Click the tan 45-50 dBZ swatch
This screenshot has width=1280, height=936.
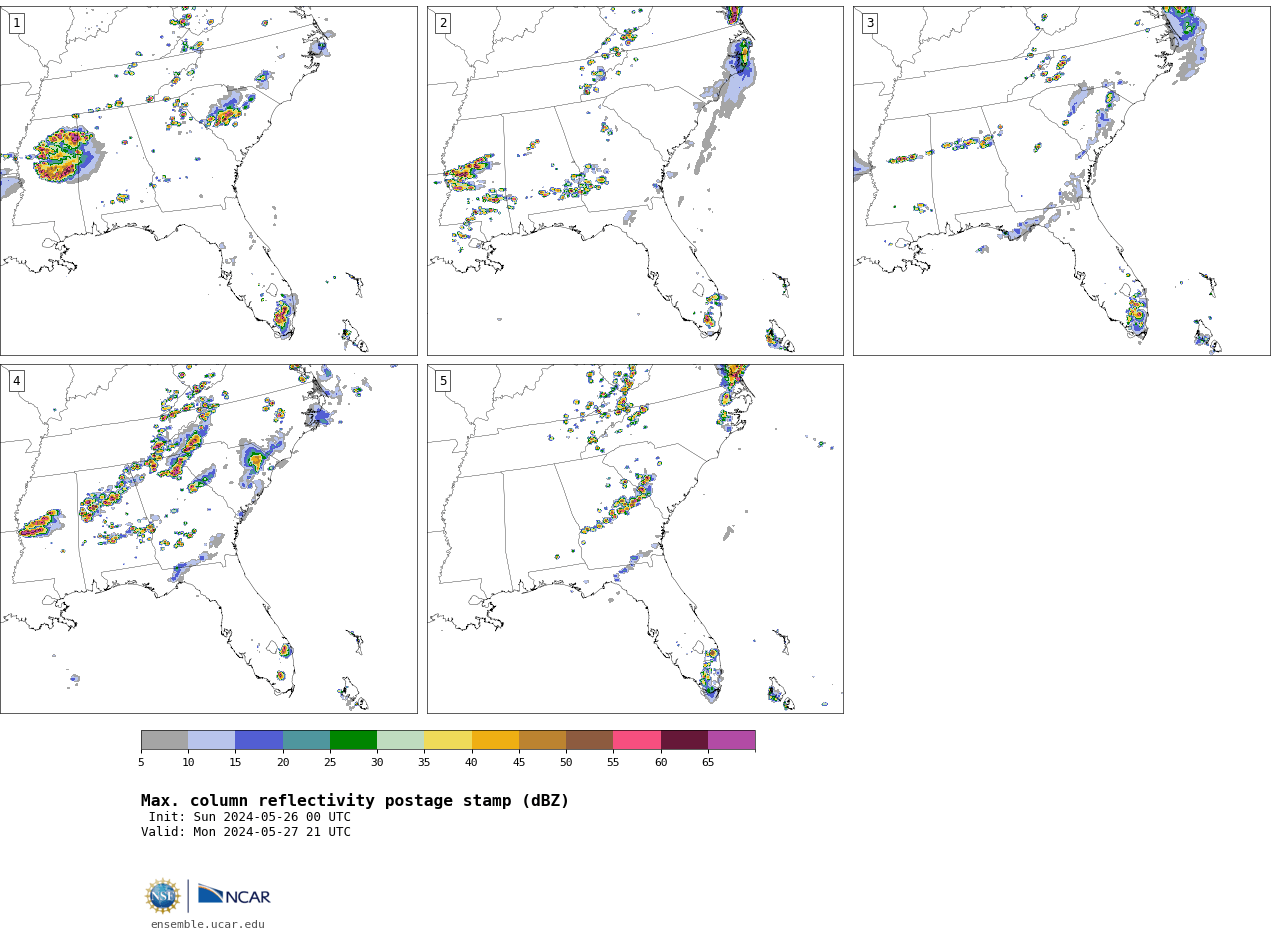(x=542, y=740)
